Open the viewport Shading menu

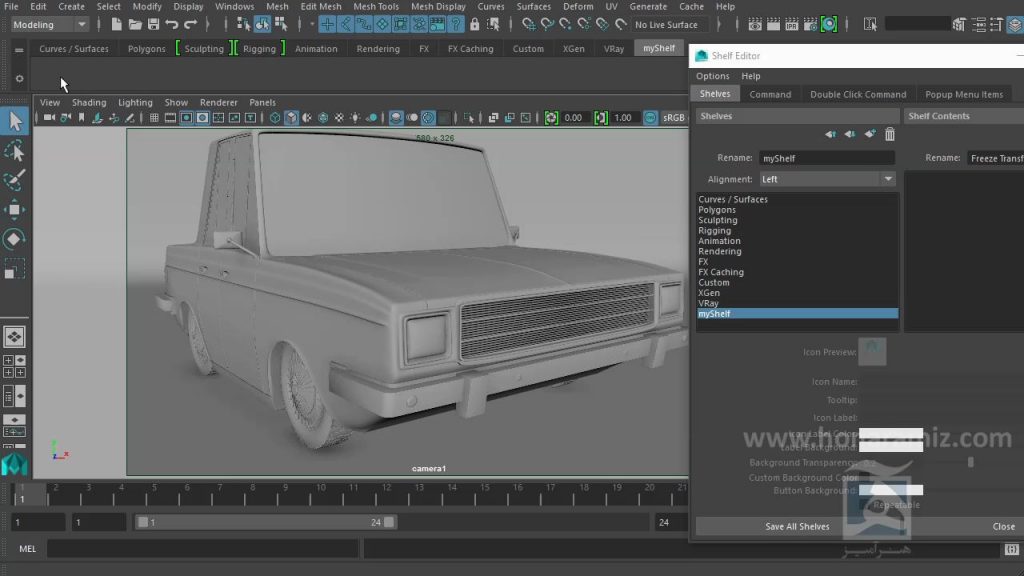[89, 103]
